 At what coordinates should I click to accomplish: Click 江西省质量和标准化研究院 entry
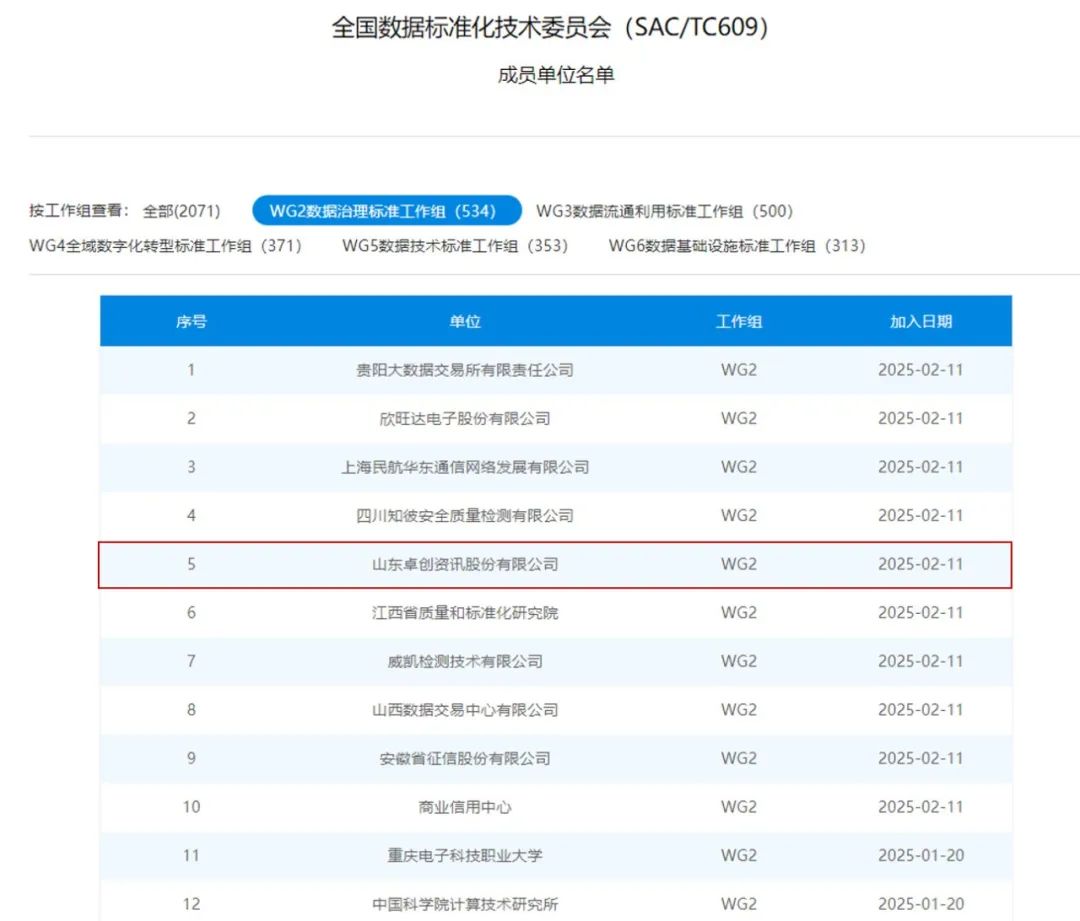pyautogui.click(x=465, y=613)
